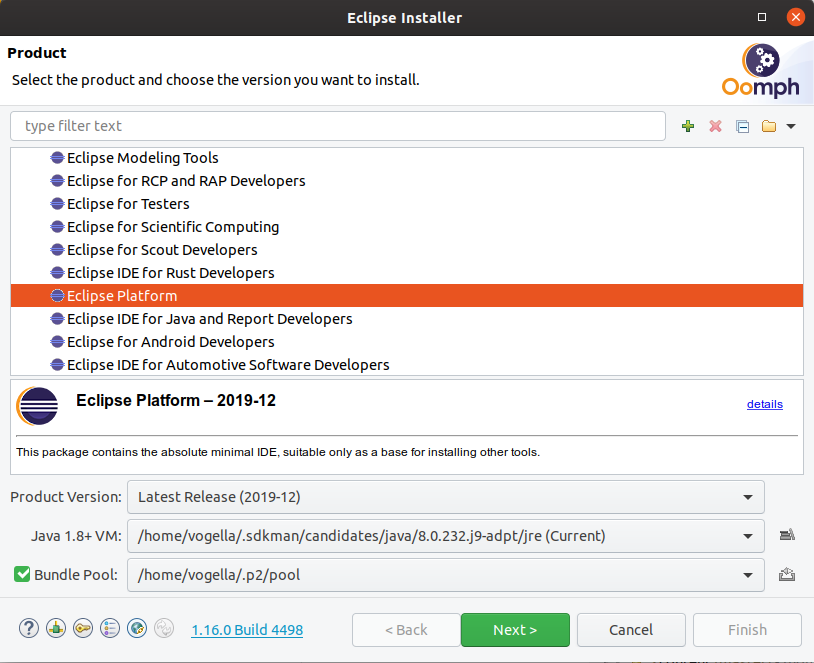Image resolution: width=814 pixels, height=663 pixels.
Task: Select Eclipse for Android Developers
Action: 406,342
